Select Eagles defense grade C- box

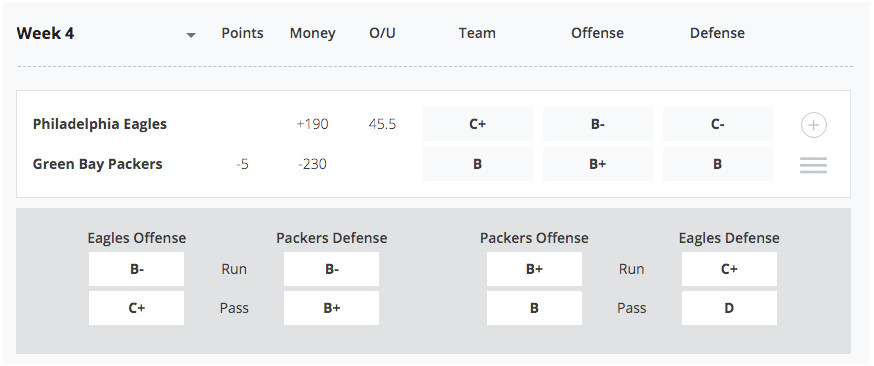(717, 124)
